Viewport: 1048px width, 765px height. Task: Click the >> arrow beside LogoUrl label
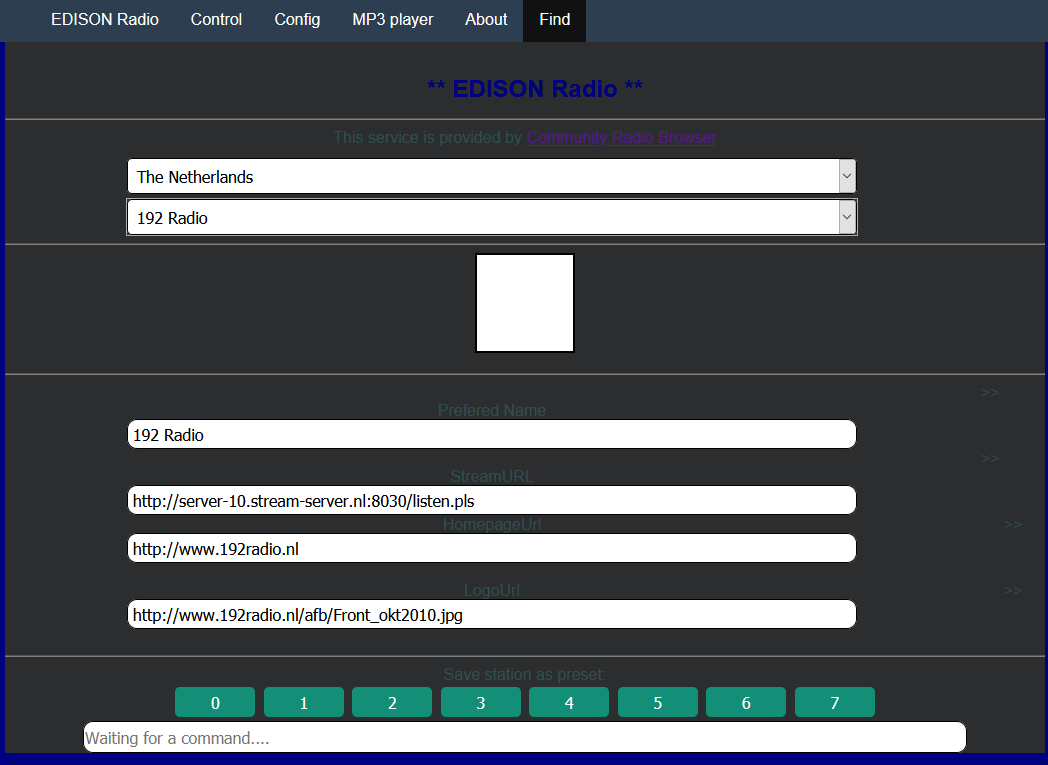(1013, 591)
